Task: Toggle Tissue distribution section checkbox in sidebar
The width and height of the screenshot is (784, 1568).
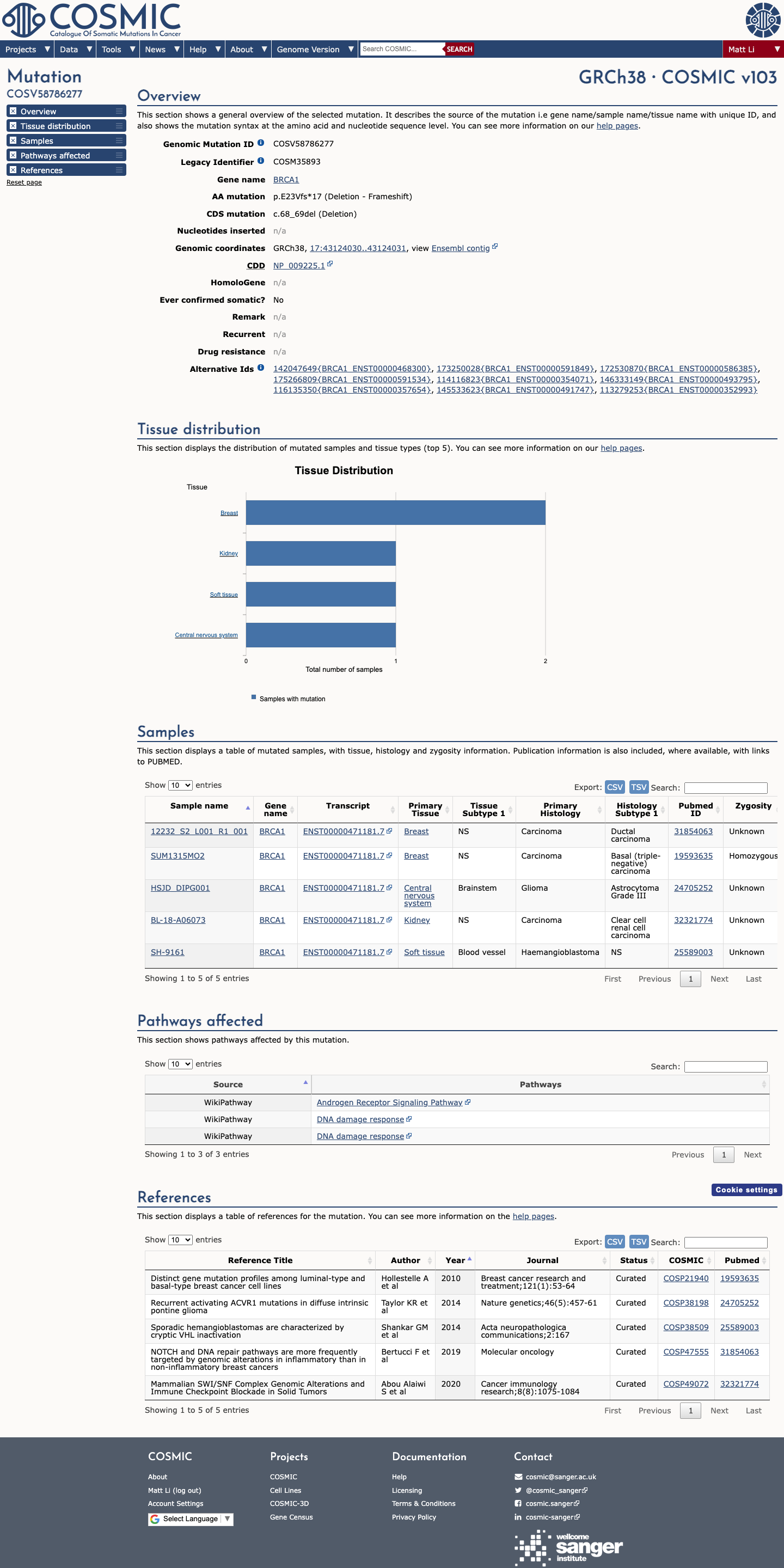Action: pyautogui.click(x=13, y=125)
